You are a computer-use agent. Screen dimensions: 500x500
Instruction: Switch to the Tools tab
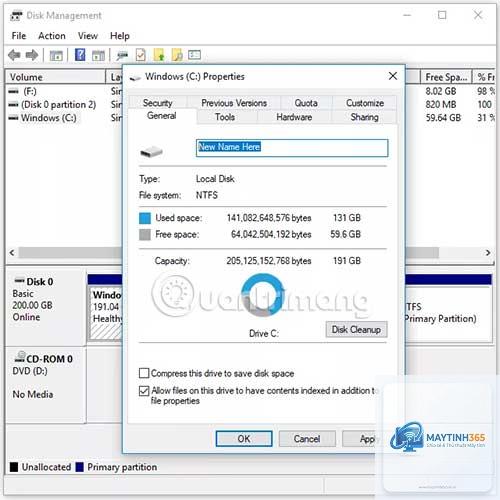pyautogui.click(x=225, y=117)
